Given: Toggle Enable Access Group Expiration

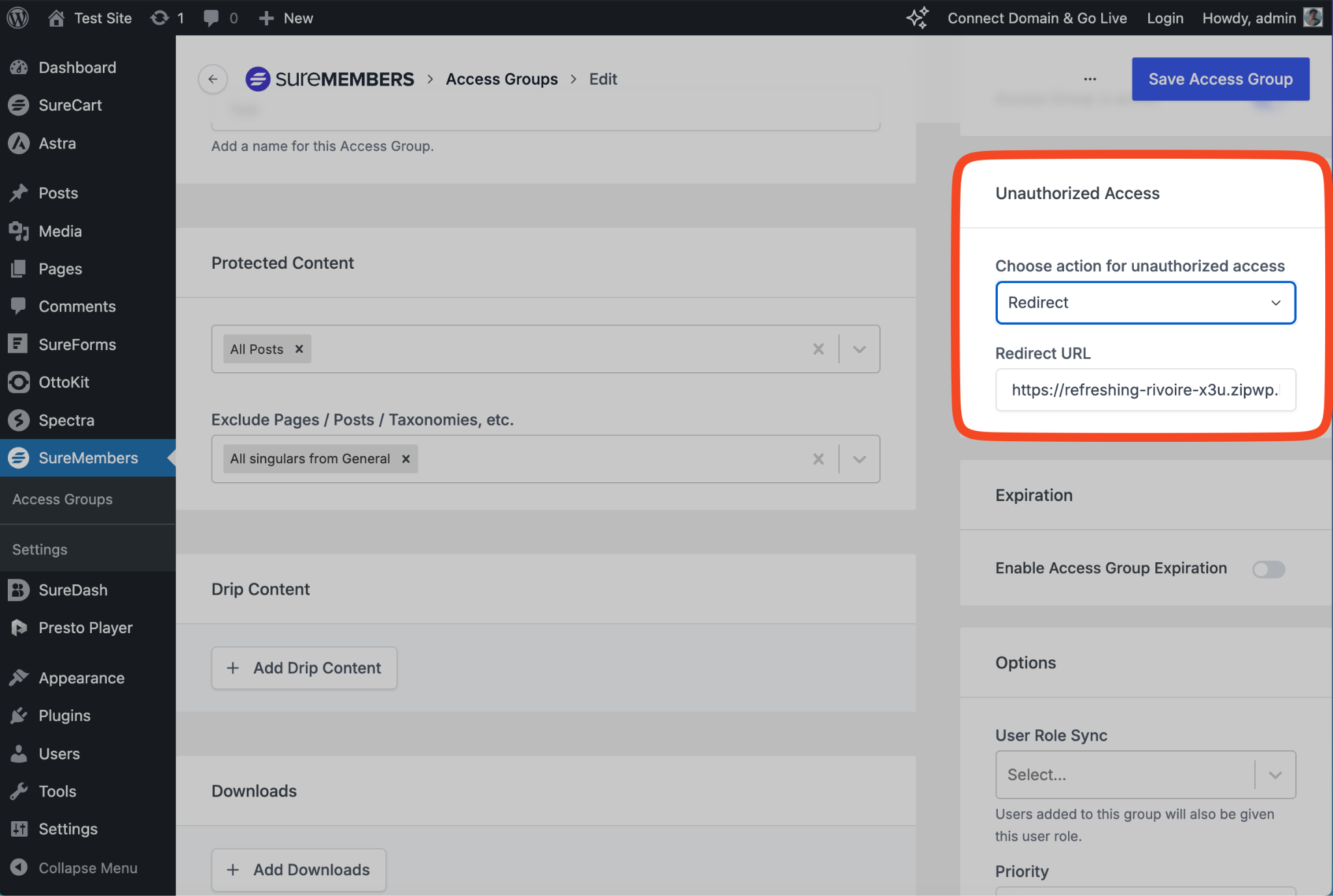Looking at the screenshot, I should pyautogui.click(x=1269, y=569).
